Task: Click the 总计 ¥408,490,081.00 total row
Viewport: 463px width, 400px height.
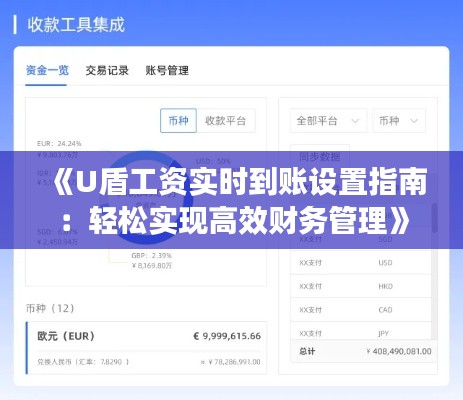Action: [x=364, y=351]
